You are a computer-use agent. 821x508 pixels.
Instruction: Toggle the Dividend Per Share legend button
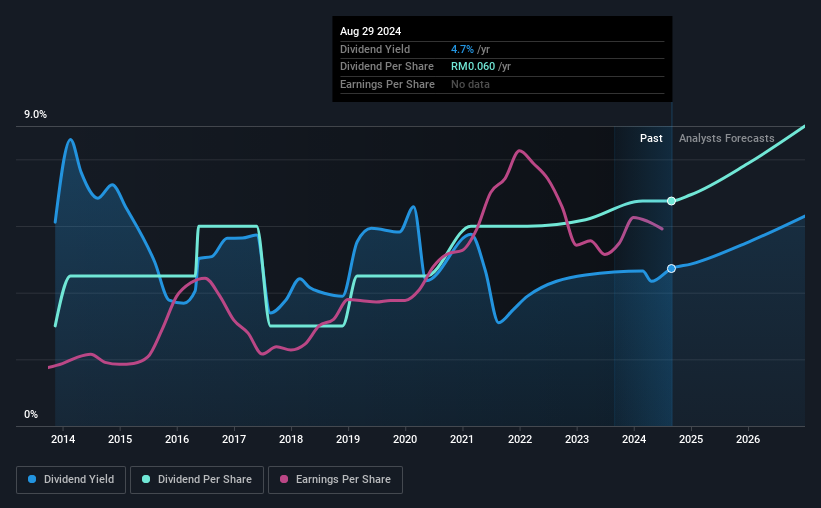197,480
